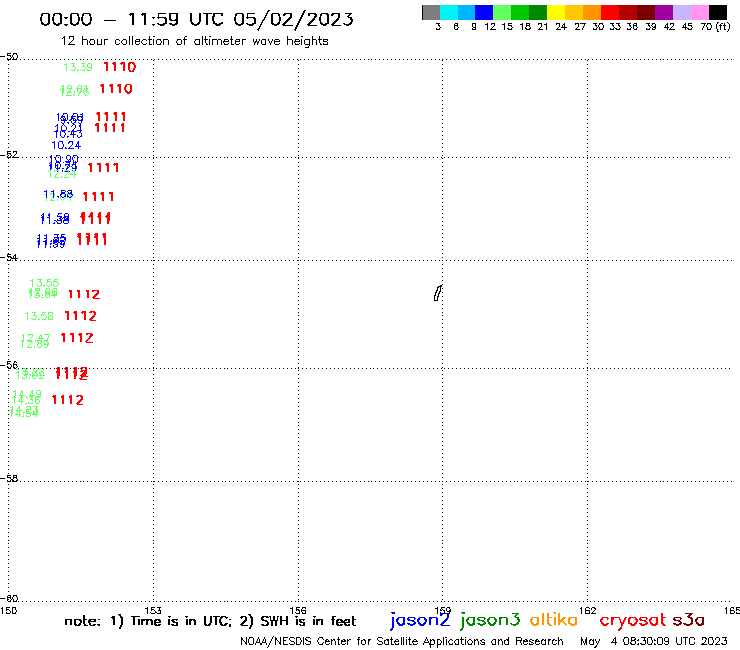Click the black swatch at the scale's end
The width and height of the screenshot is (740, 650).
click(x=717, y=12)
